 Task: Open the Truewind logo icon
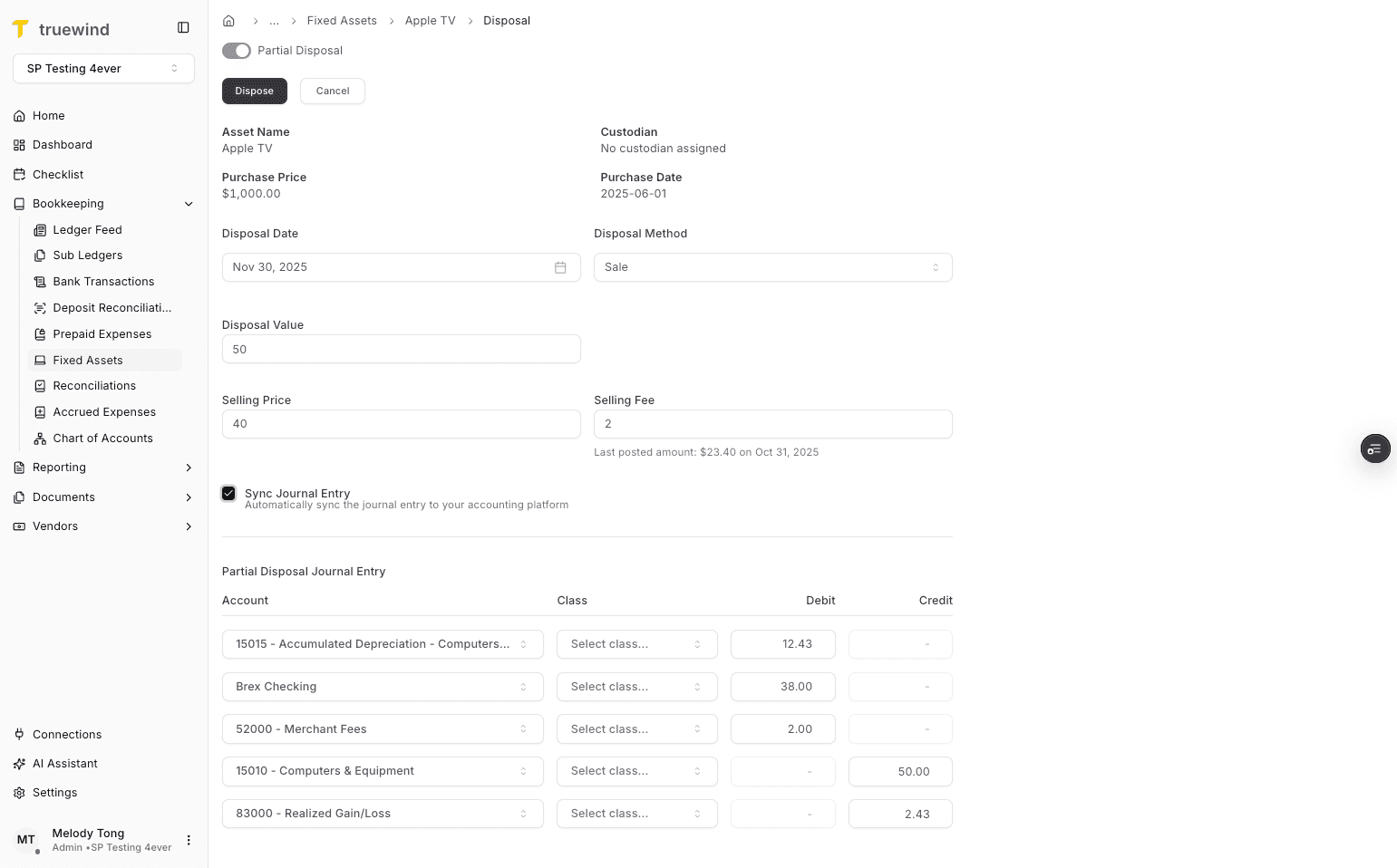coord(21,28)
